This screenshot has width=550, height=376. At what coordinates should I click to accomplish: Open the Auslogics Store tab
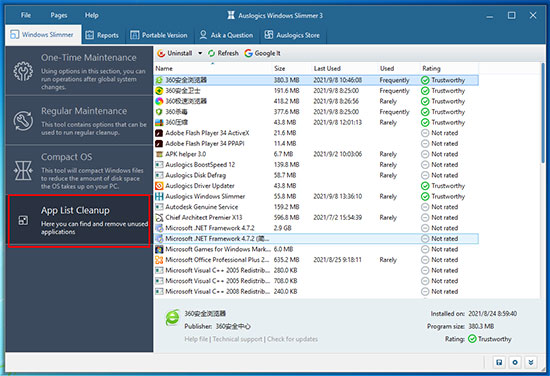tap(292, 35)
